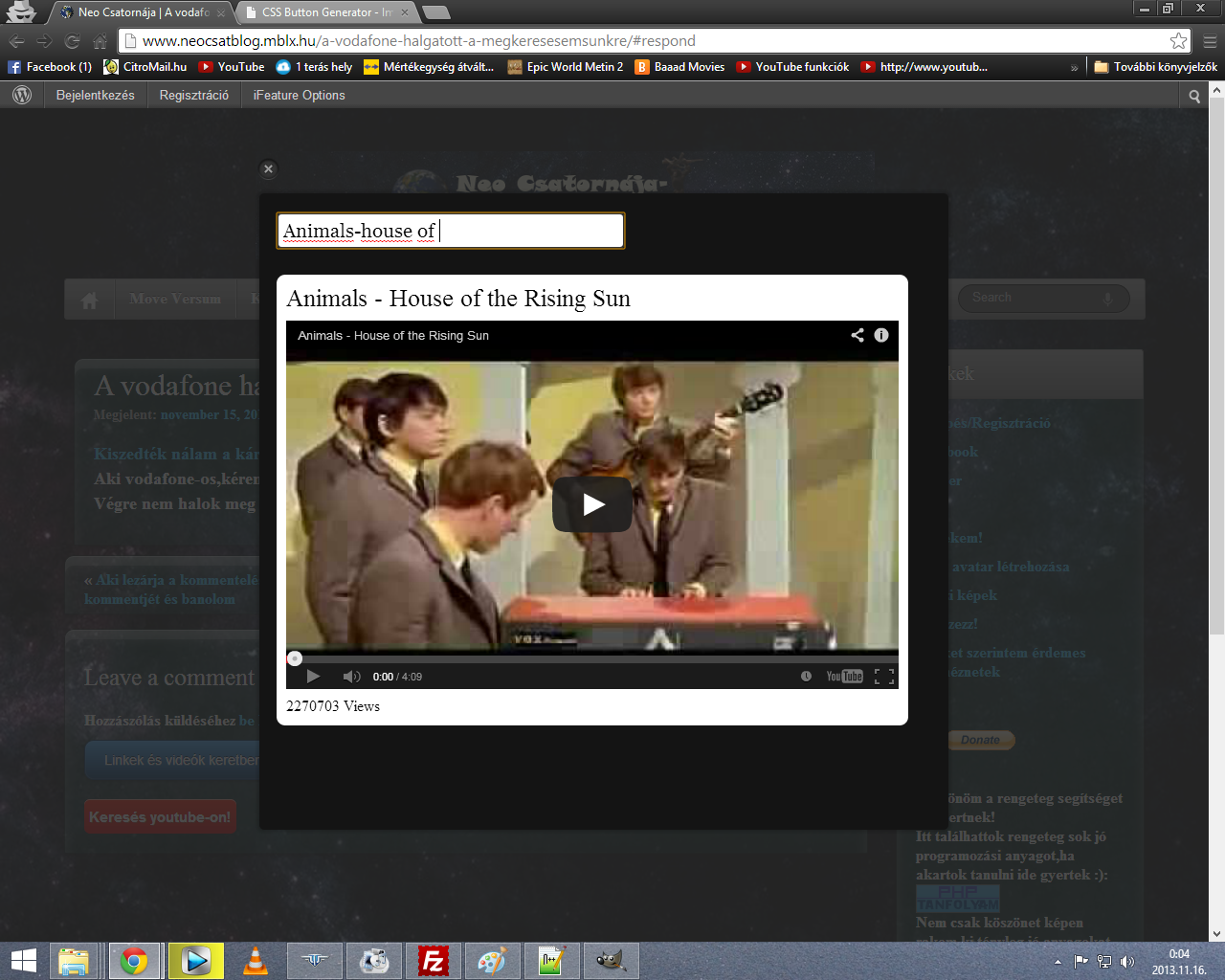Open the Windows Start button
Viewport: 1225px width, 980px height.
click(23, 961)
